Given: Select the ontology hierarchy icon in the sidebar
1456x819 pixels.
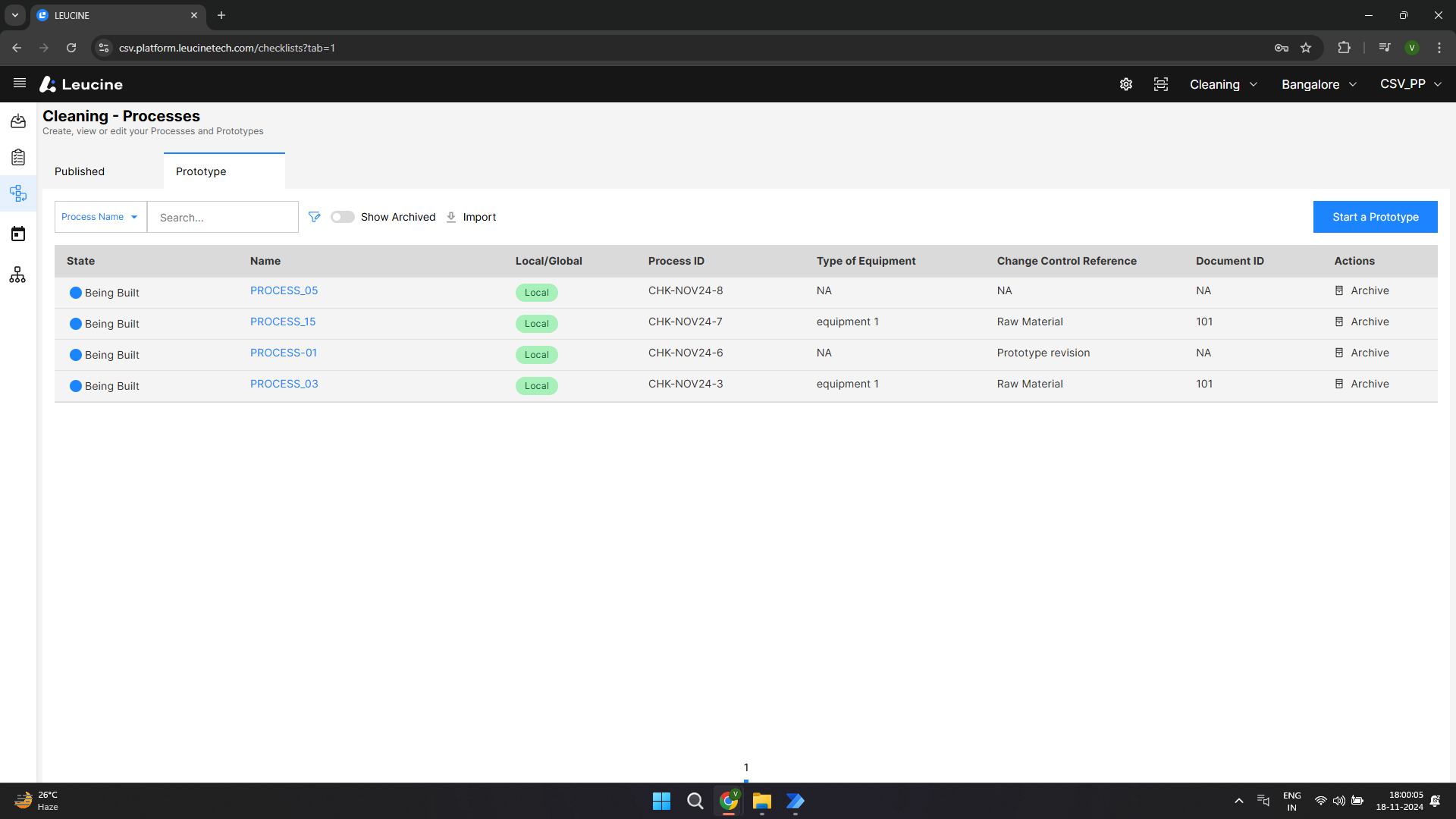Looking at the screenshot, I should 17,275.
